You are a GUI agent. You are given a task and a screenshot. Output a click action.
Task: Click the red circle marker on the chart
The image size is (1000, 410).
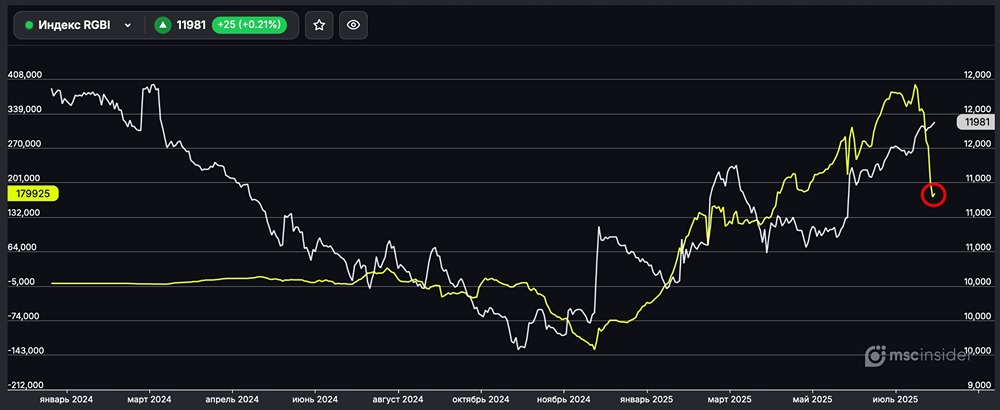coord(933,194)
